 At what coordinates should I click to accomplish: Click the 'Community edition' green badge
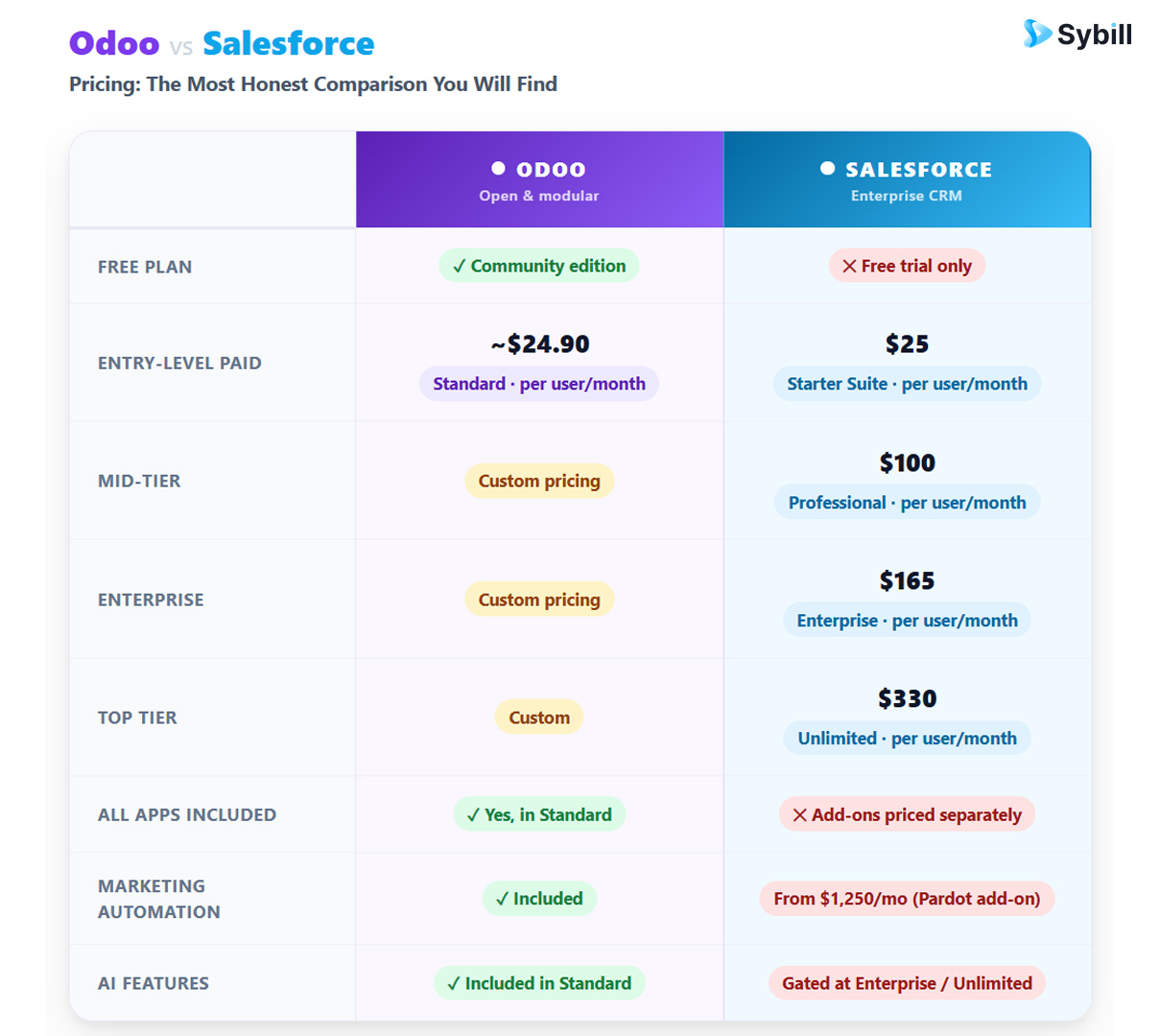[x=539, y=266]
